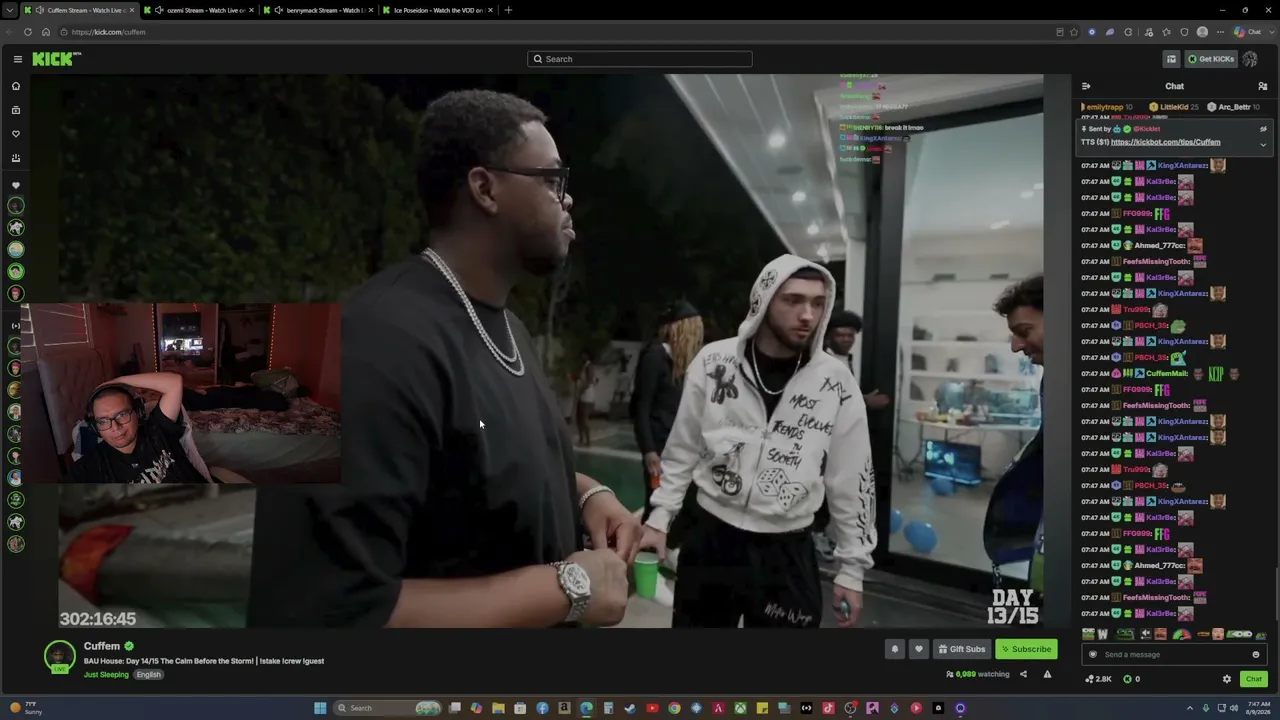Viewport: 1280px width, 720px height.
Task: Expand the pinned message chevron
Action: [1263, 145]
